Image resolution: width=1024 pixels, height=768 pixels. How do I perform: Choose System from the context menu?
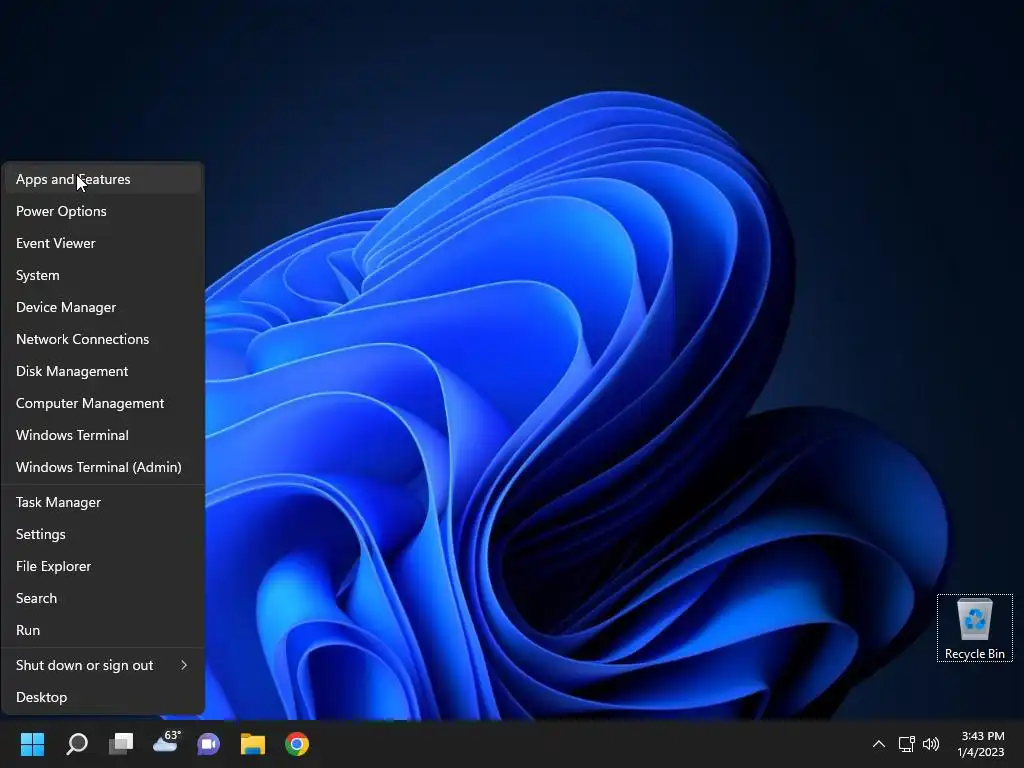click(x=103, y=275)
